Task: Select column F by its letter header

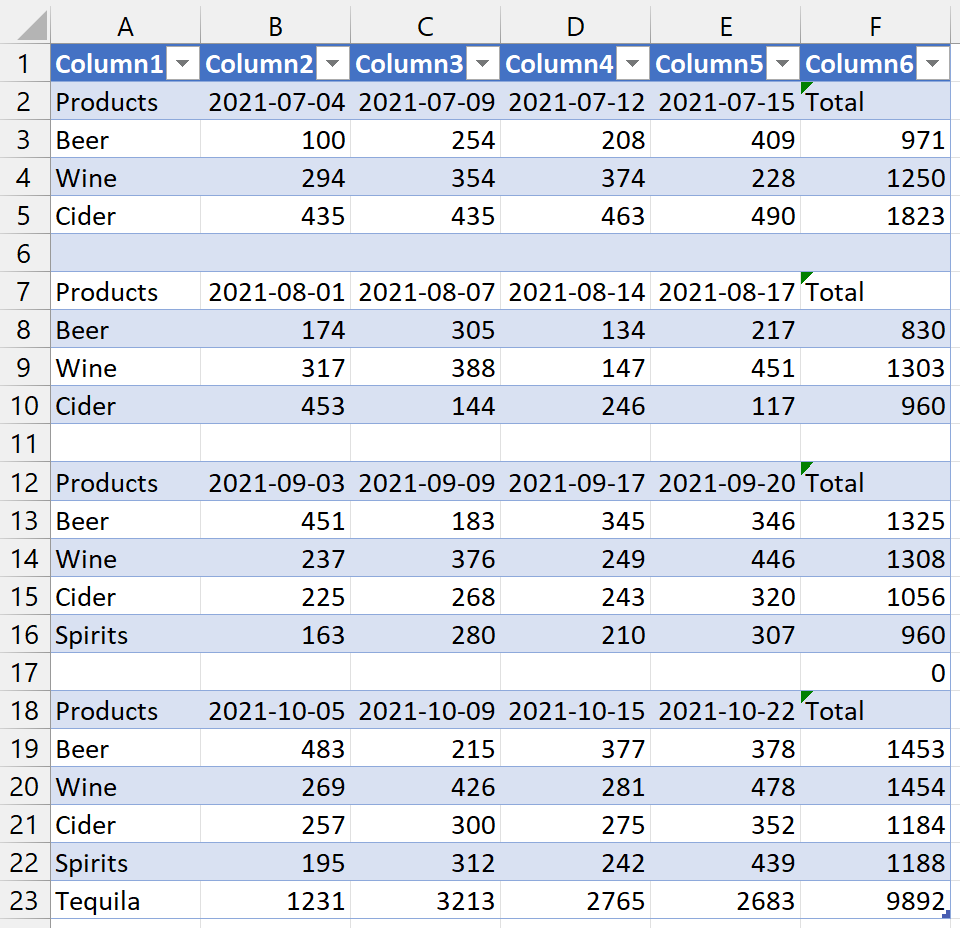Action: click(876, 26)
